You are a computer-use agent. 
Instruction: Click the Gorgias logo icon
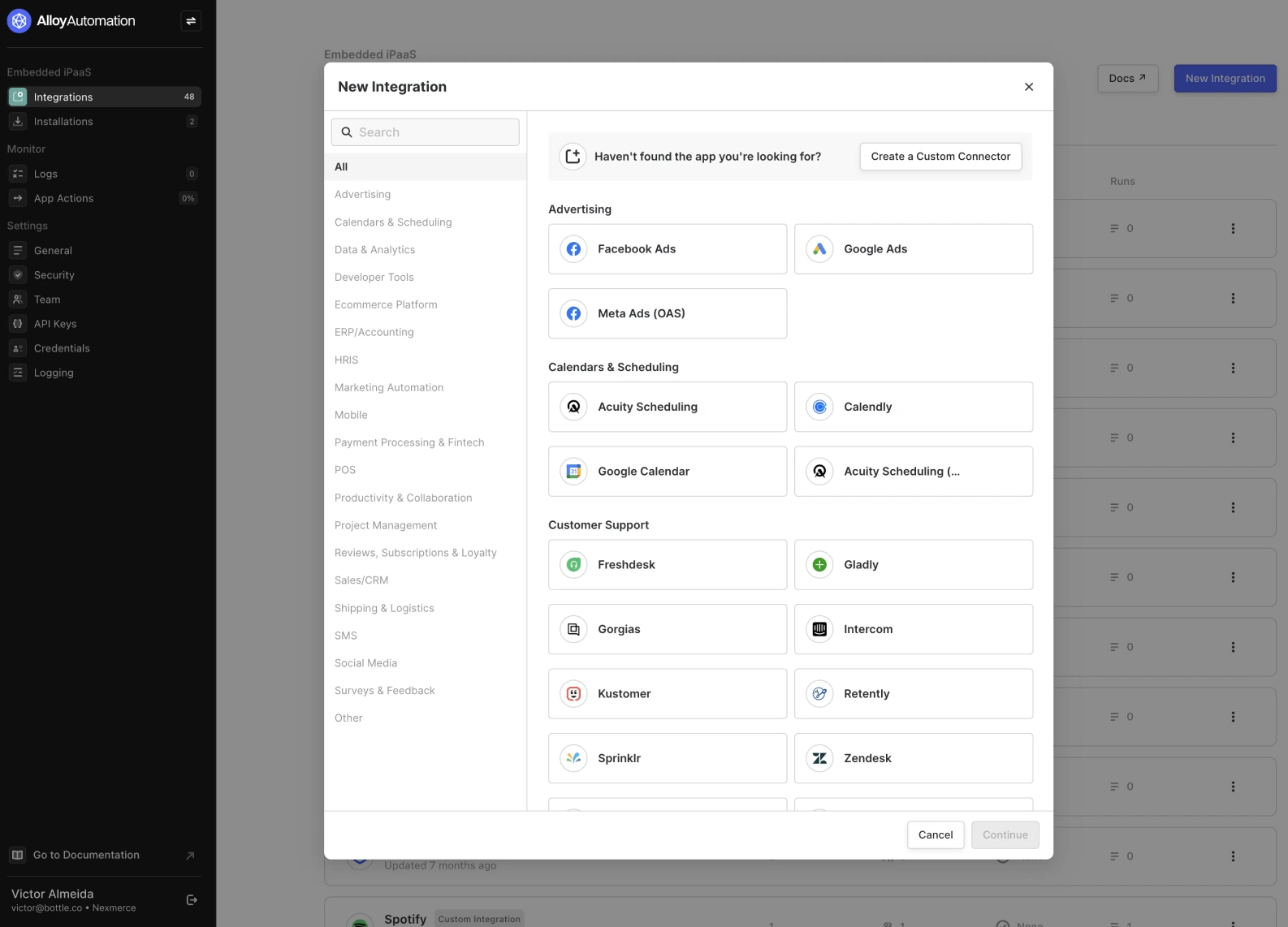(x=573, y=629)
